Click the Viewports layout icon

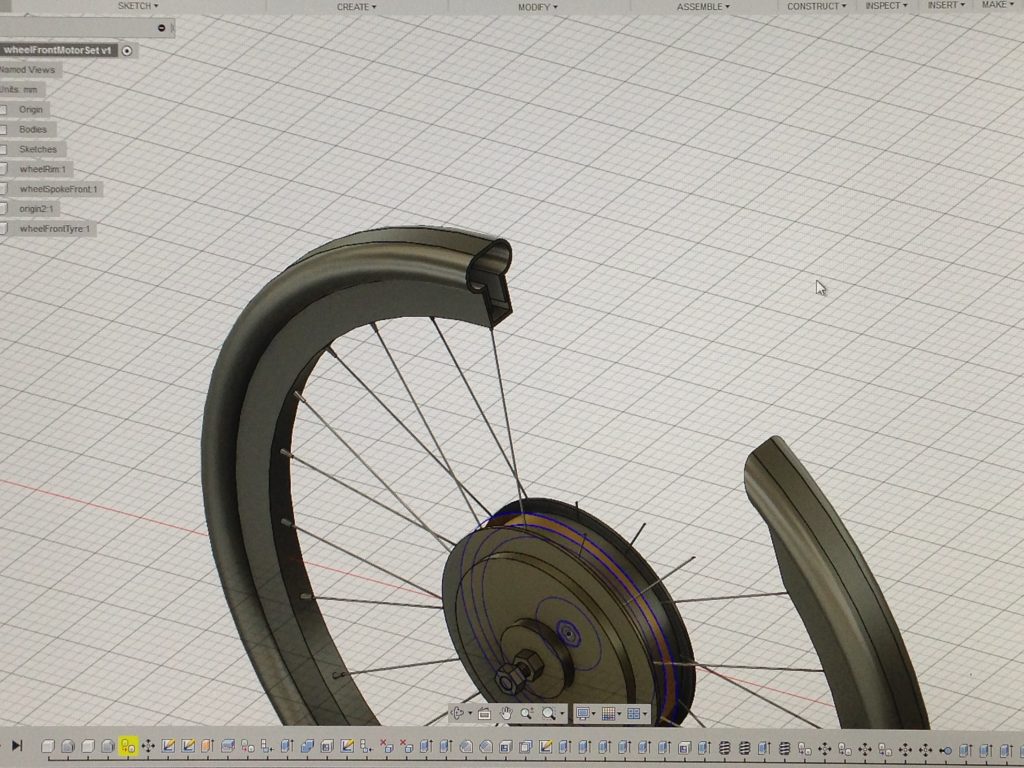point(634,714)
